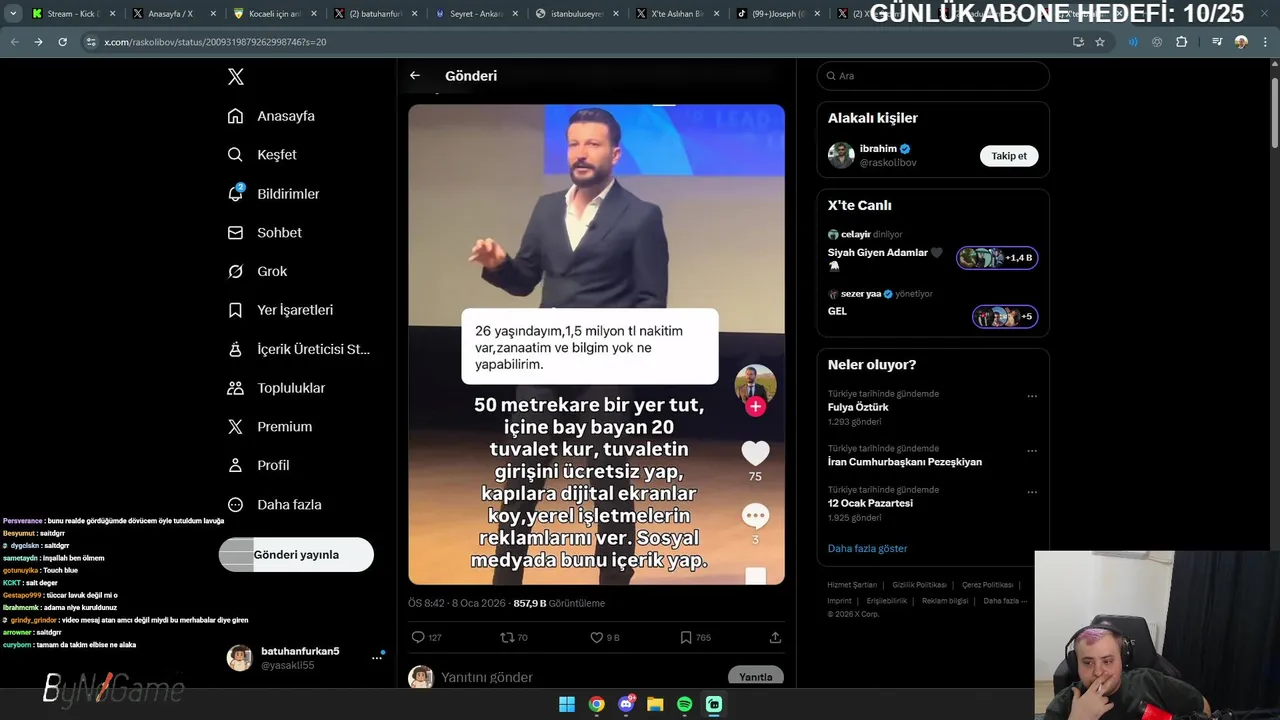This screenshot has height=720, width=1280.
Task: Open the X logo home icon
Action: coord(235,77)
